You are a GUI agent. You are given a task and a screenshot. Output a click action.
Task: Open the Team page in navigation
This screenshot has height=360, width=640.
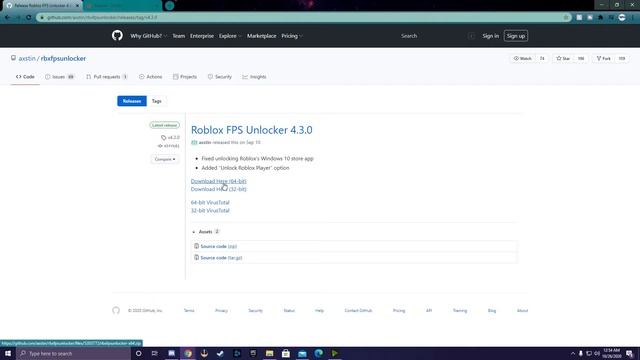point(178,36)
